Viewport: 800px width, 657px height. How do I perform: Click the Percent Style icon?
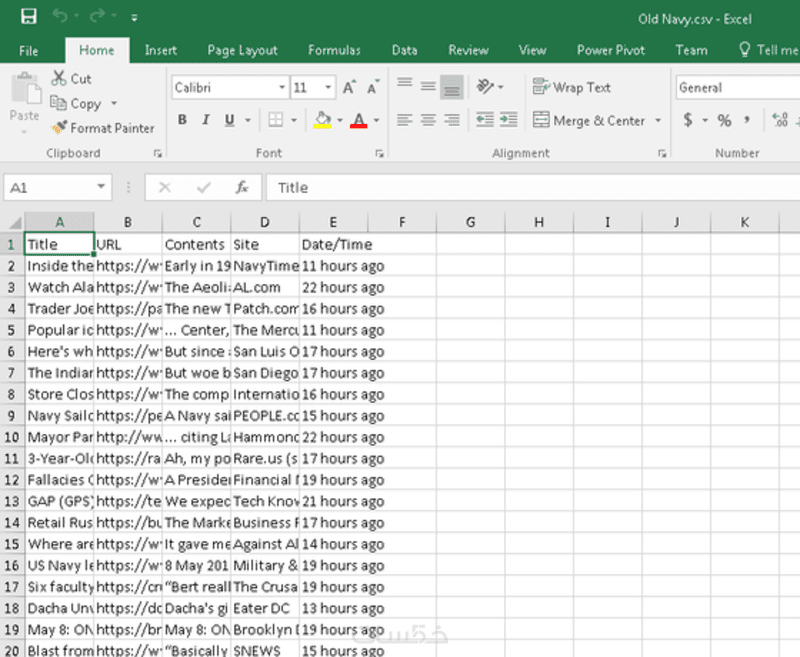(x=724, y=120)
